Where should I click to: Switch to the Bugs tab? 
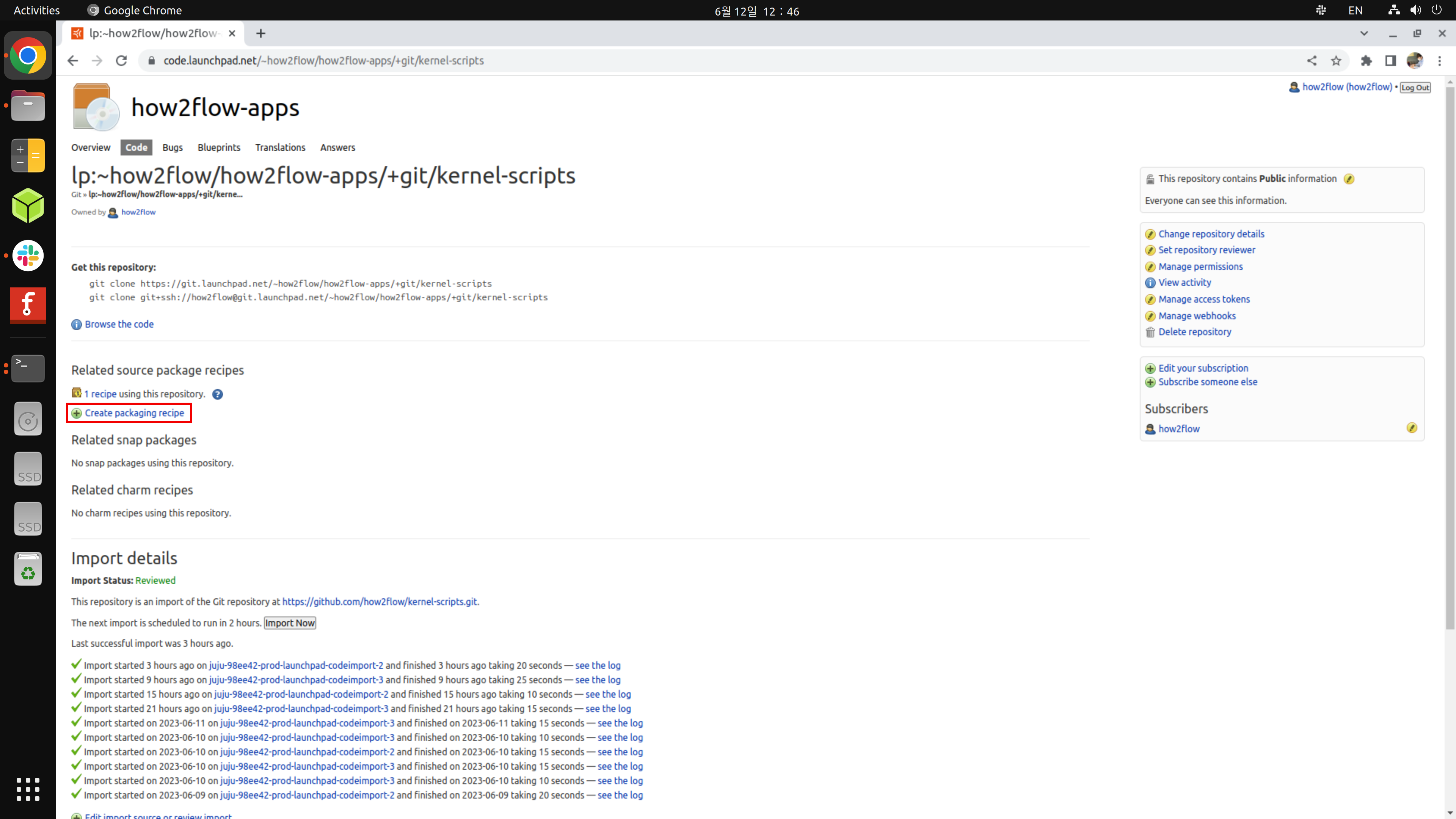coord(173,147)
